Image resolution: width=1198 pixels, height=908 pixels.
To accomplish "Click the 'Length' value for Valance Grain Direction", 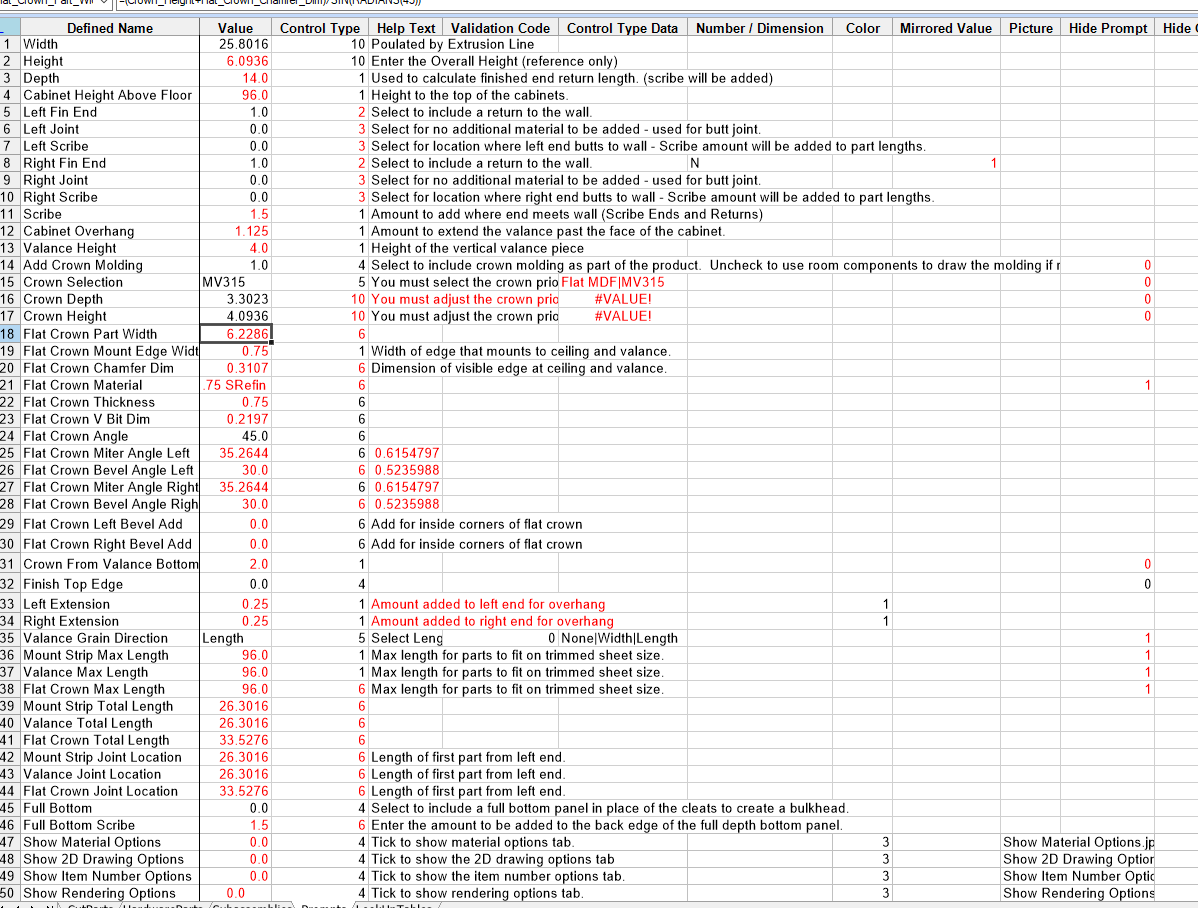I will pyautogui.click(x=235, y=638).
